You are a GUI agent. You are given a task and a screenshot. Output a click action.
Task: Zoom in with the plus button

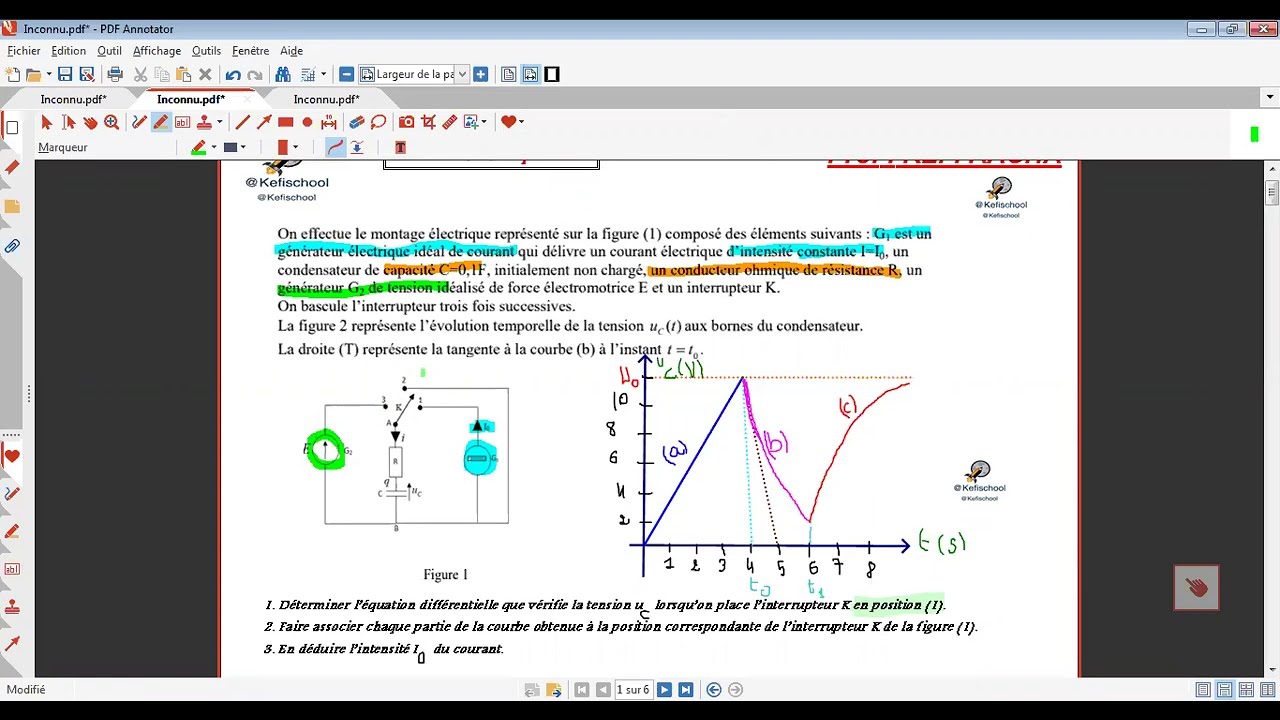[481, 74]
